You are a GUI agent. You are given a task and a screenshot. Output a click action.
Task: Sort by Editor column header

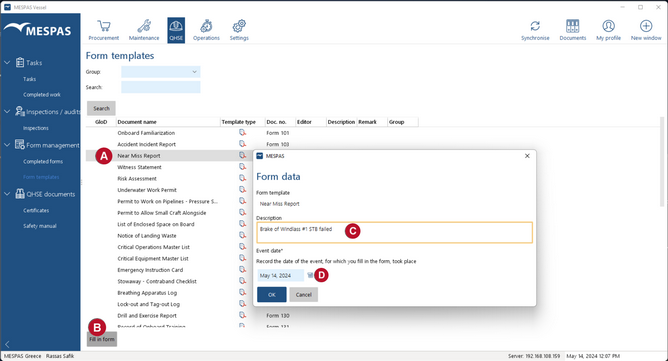[x=311, y=122]
